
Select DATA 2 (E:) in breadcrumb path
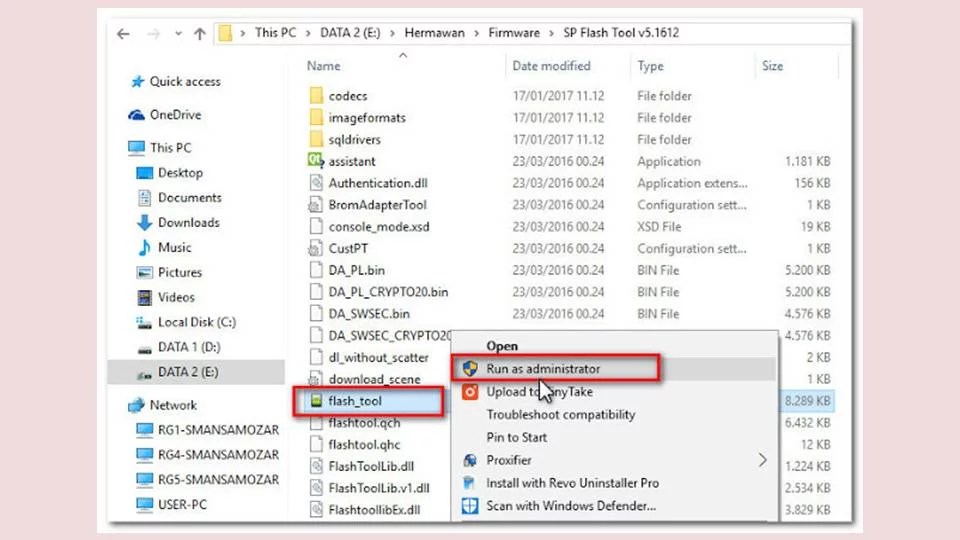click(350, 32)
